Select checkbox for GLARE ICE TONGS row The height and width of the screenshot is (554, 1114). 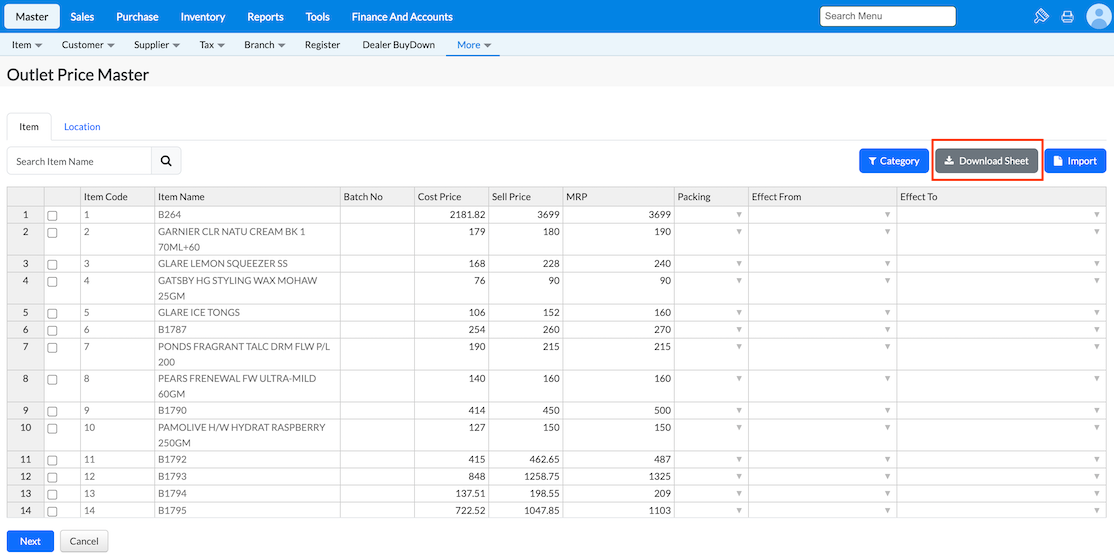52,313
